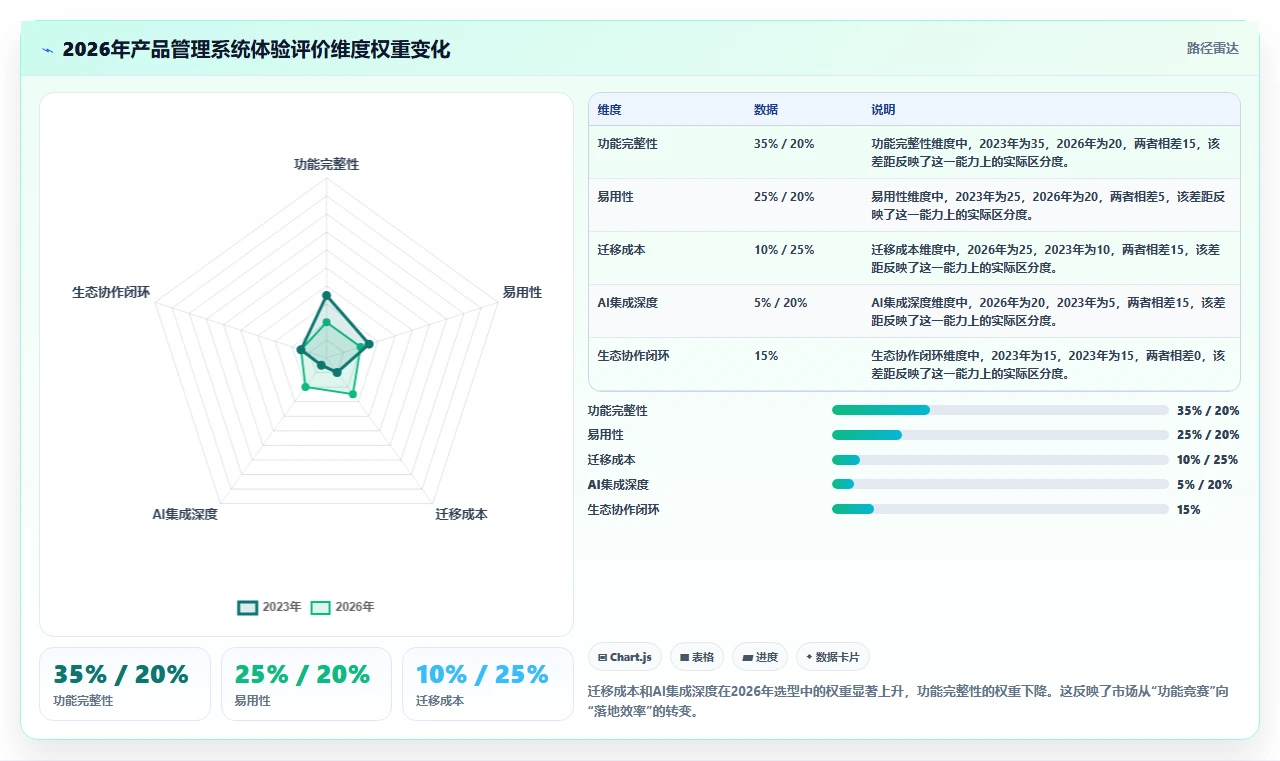Click the 进度 tag chip
The height and width of the screenshot is (761, 1280).
point(760,657)
